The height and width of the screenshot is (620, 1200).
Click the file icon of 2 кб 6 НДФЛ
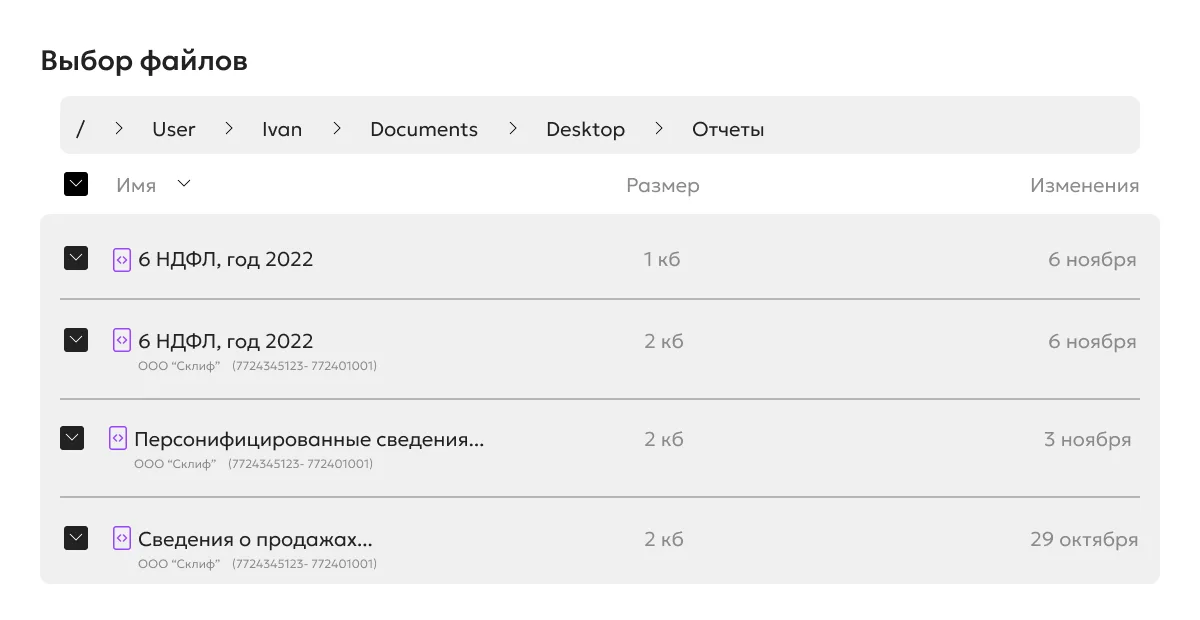coord(121,340)
